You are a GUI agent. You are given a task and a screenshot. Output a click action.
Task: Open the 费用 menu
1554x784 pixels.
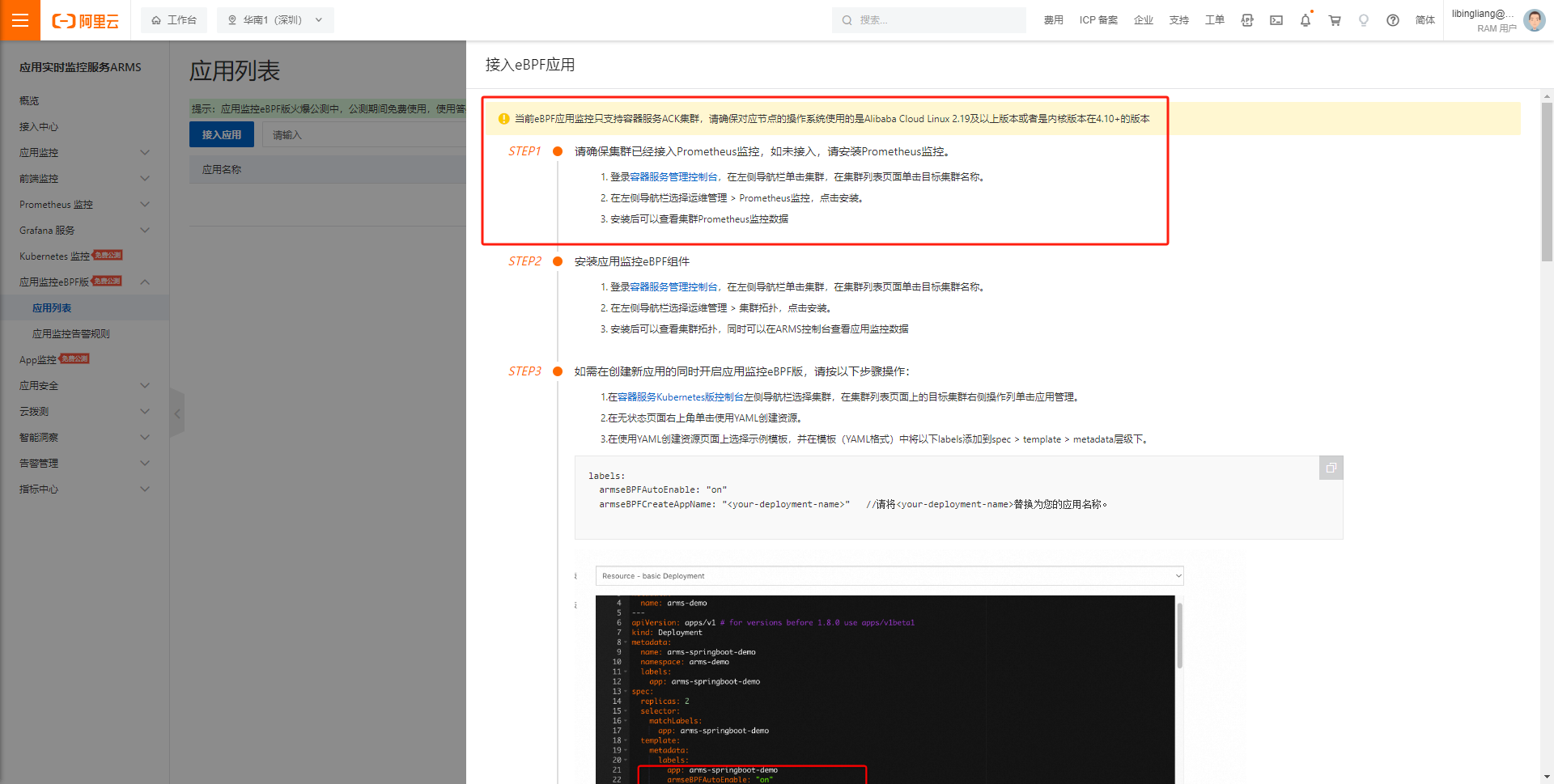tap(1053, 20)
